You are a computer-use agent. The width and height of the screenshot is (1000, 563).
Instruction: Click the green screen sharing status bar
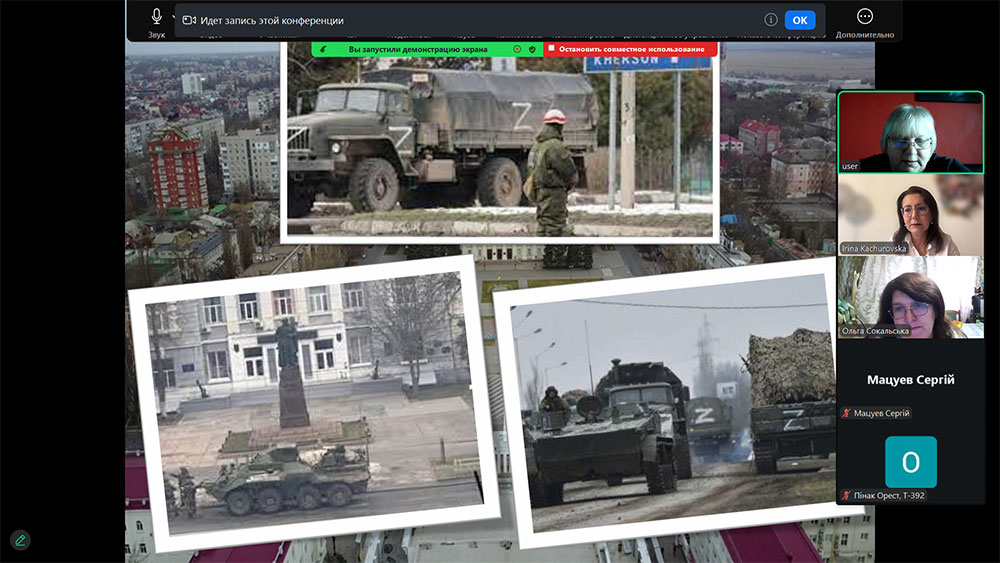point(420,48)
